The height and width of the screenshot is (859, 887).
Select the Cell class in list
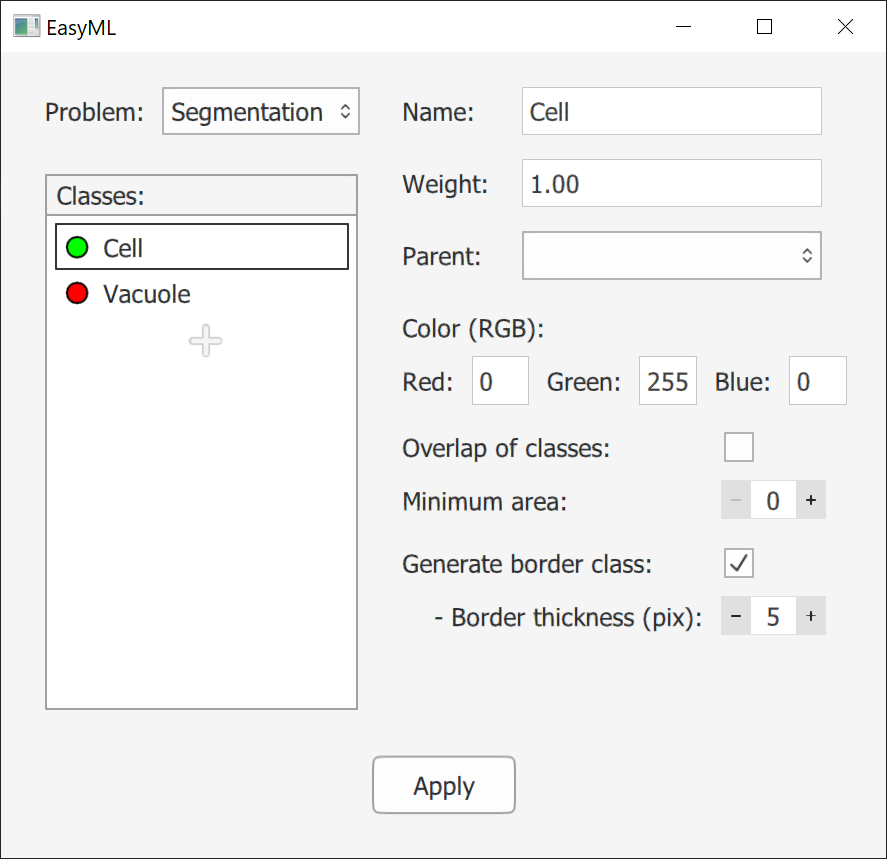tap(202, 248)
